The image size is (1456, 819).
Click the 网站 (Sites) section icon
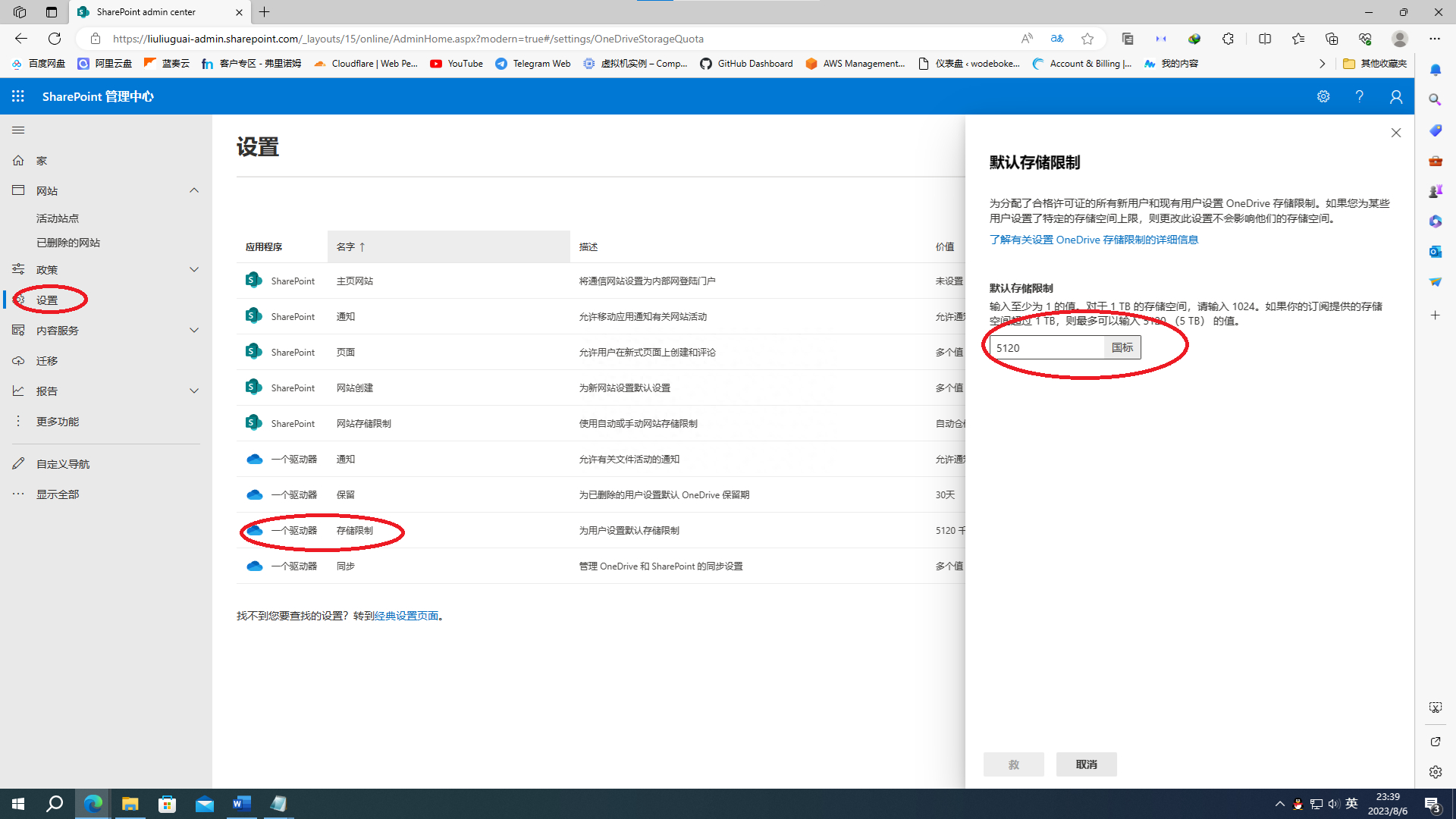pyautogui.click(x=19, y=190)
